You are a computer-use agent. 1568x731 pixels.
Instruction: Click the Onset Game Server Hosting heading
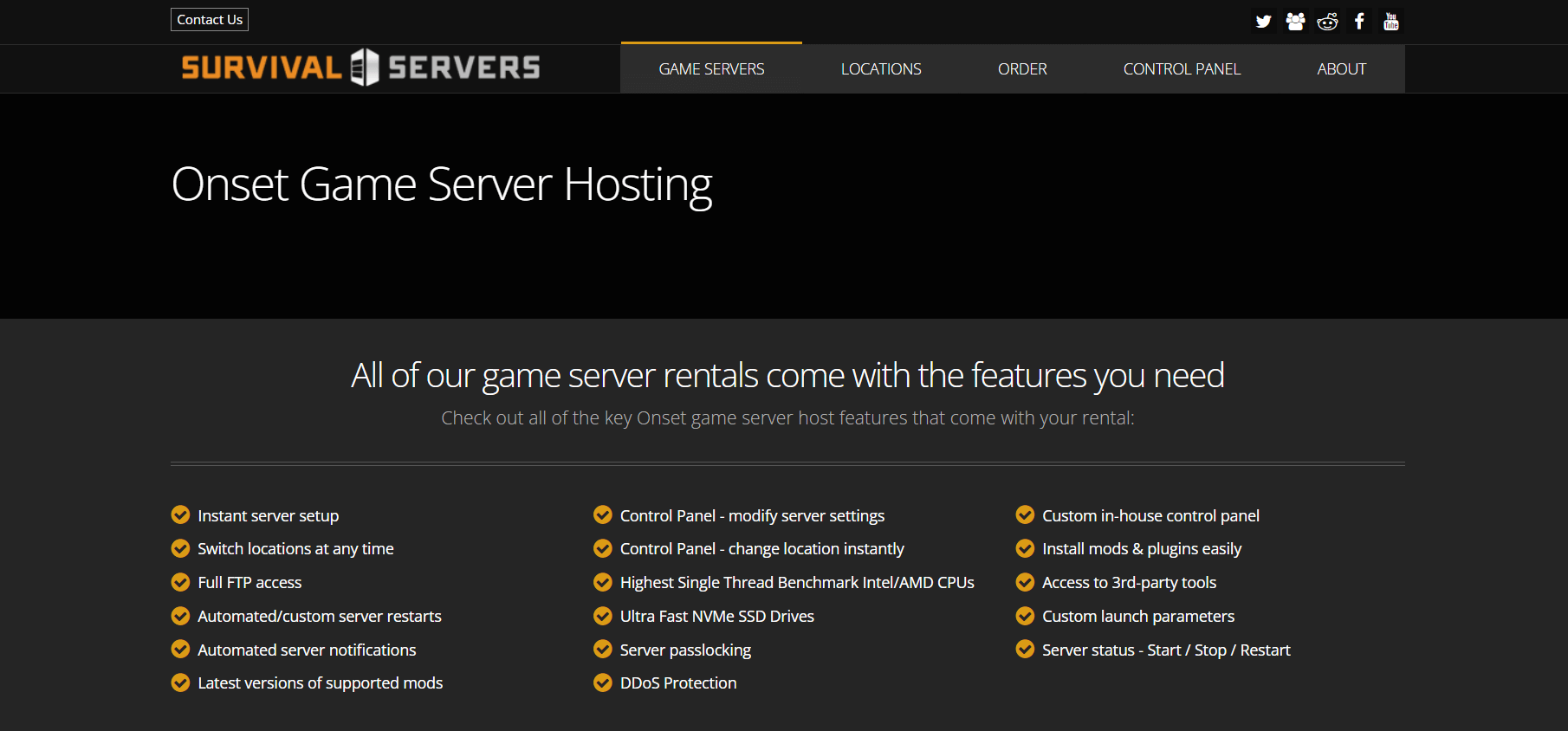tap(442, 185)
